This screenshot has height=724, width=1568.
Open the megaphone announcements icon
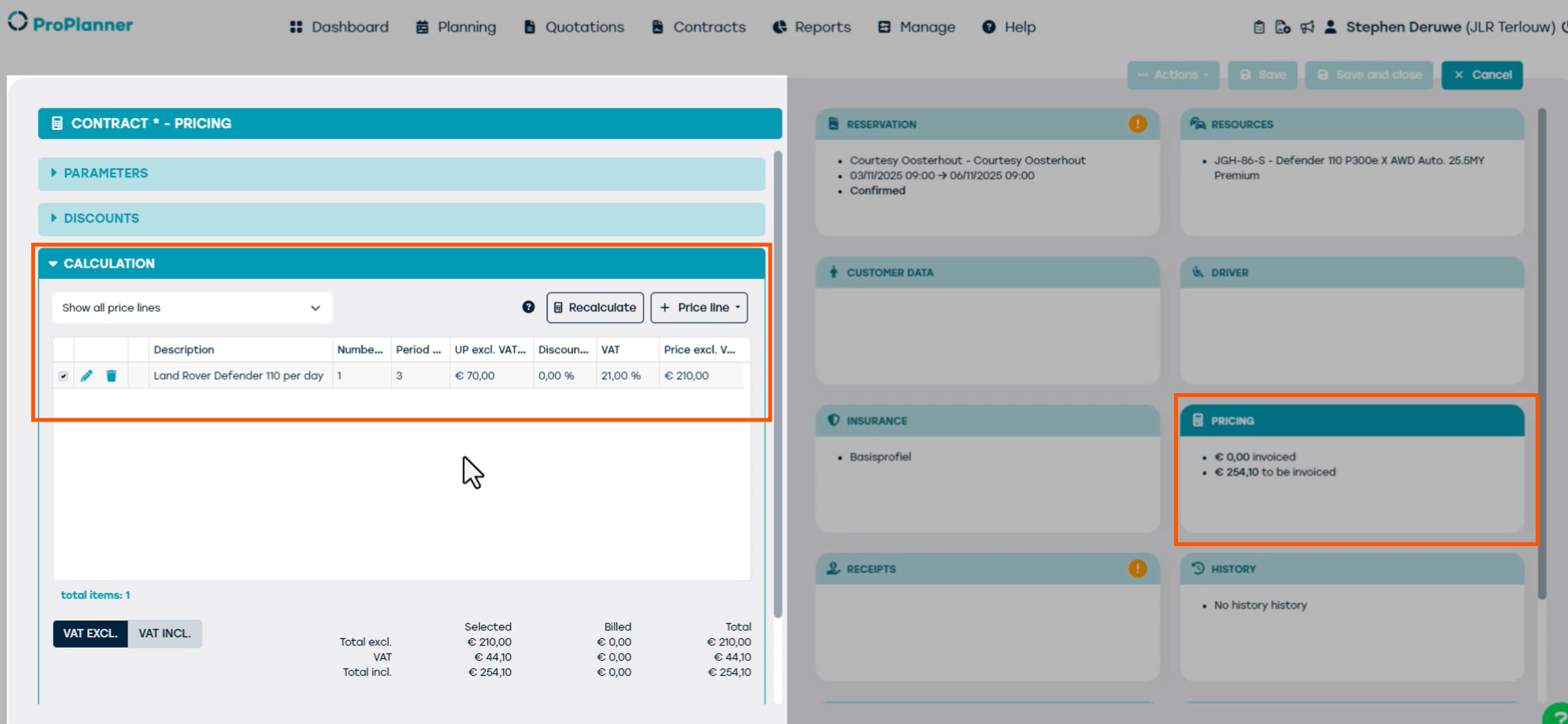tap(1307, 27)
